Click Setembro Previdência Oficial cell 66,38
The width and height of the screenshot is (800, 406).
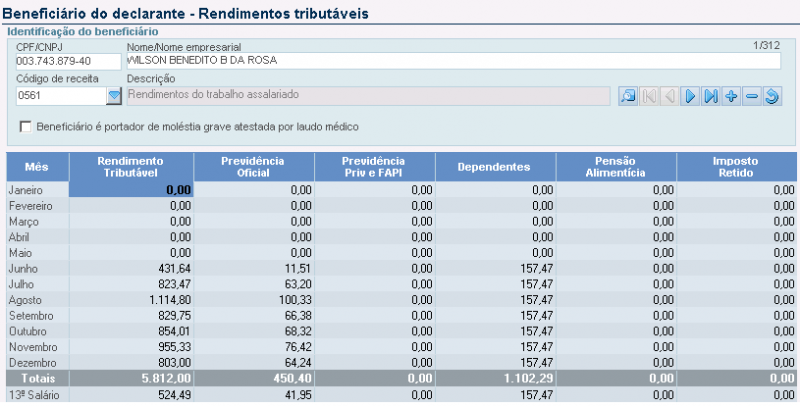(x=254, y=316)
